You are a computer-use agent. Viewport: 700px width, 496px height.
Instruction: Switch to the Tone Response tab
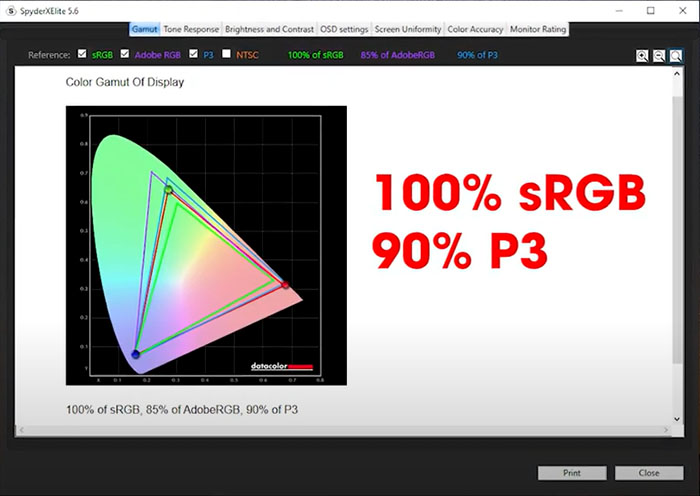click(x=191, y=29)
